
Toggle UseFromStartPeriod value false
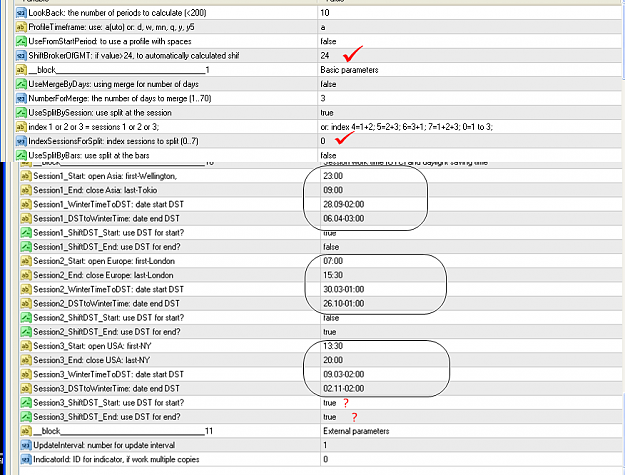click(x=328, y=41)
